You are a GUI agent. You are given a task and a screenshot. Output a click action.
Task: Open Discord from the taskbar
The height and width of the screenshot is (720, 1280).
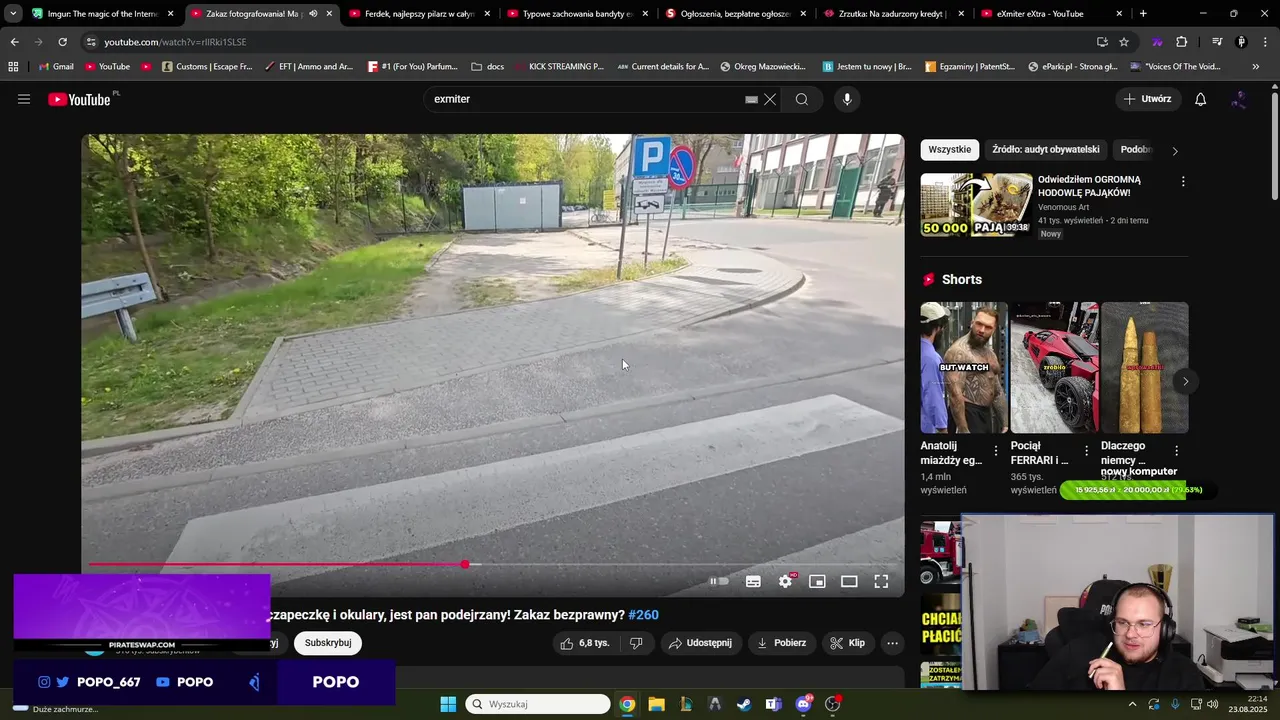[803, 704]
